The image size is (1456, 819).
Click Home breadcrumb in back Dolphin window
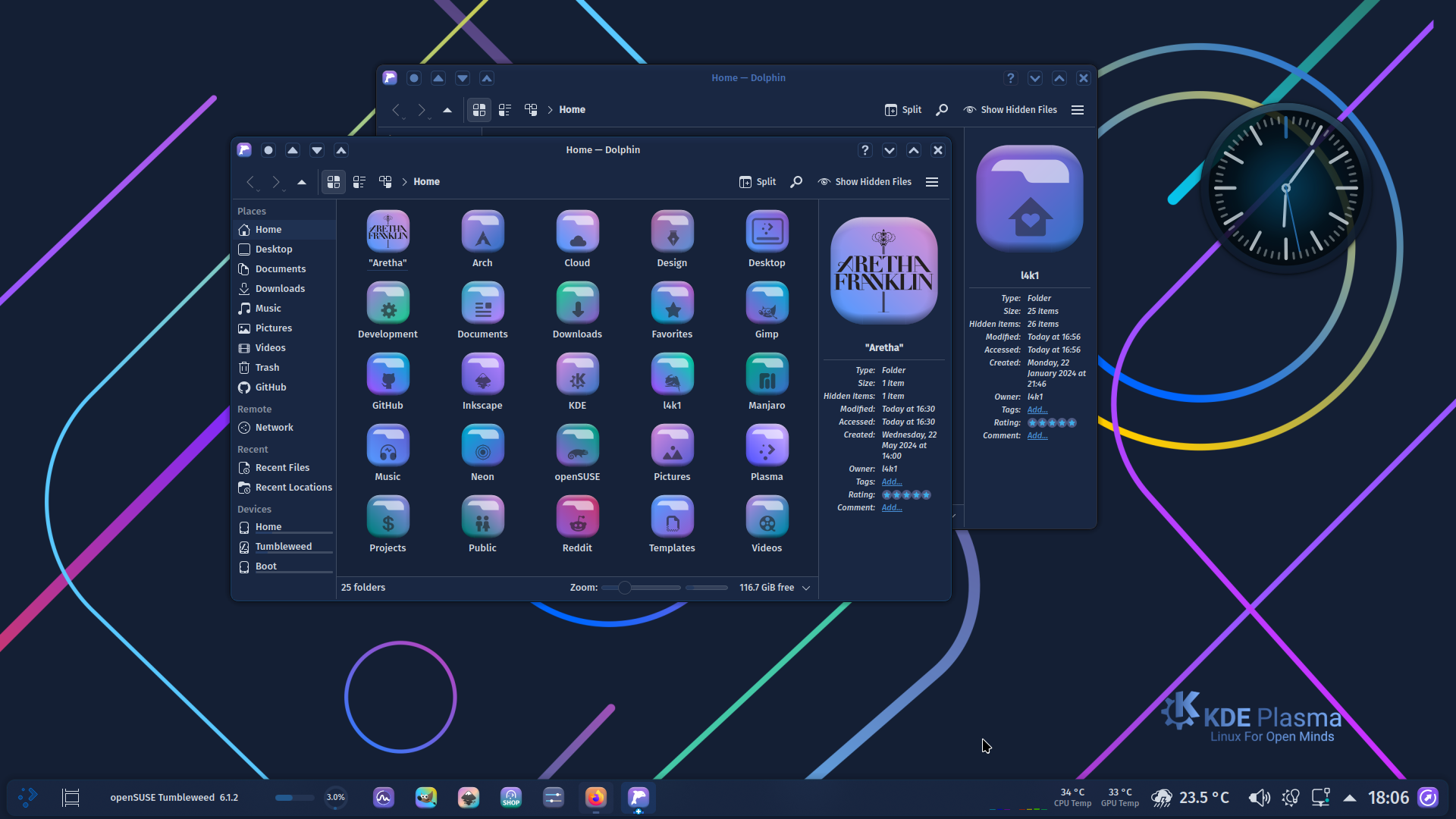572,110
